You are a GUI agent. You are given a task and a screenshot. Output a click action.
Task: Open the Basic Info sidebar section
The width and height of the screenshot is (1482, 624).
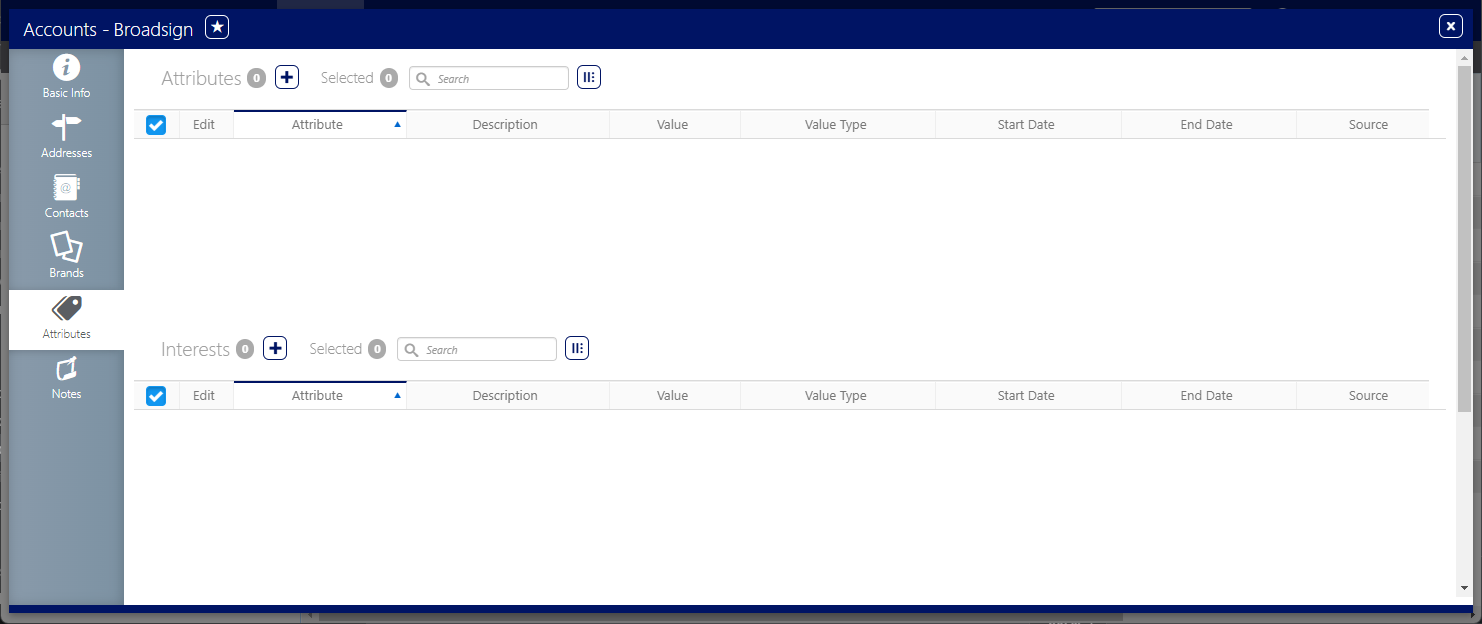66,77
